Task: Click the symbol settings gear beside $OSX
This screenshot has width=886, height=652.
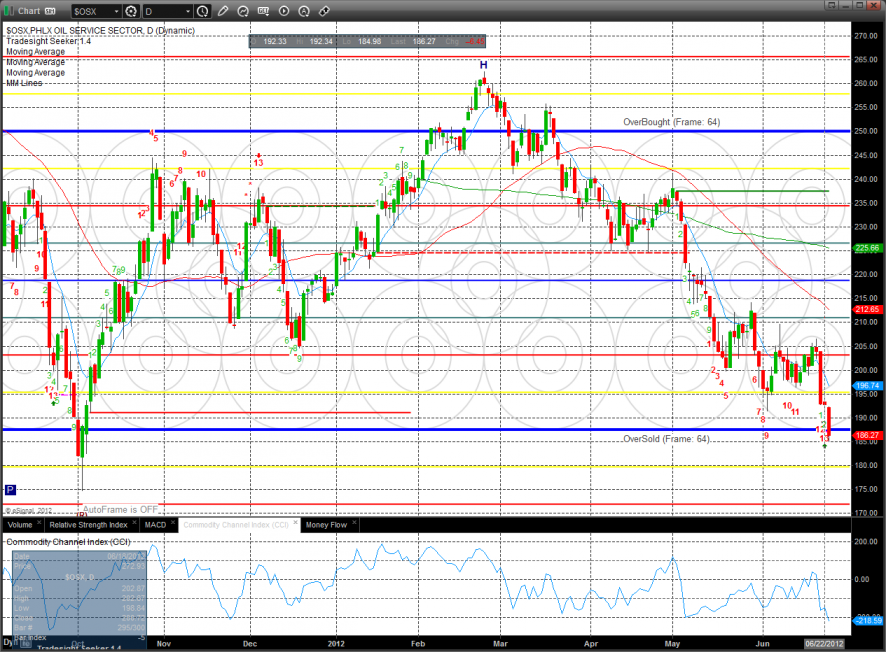Action: click(132, 11)
